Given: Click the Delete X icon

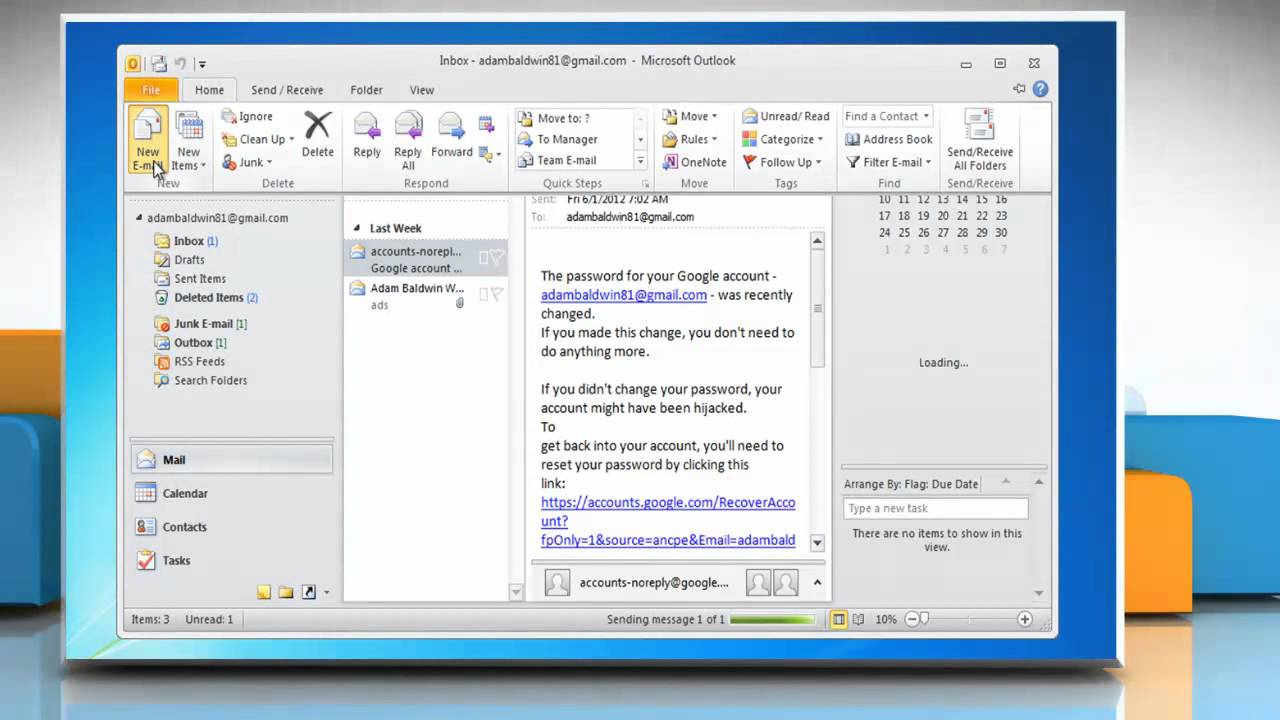Looking at the screenshot, I should (317, 125).
